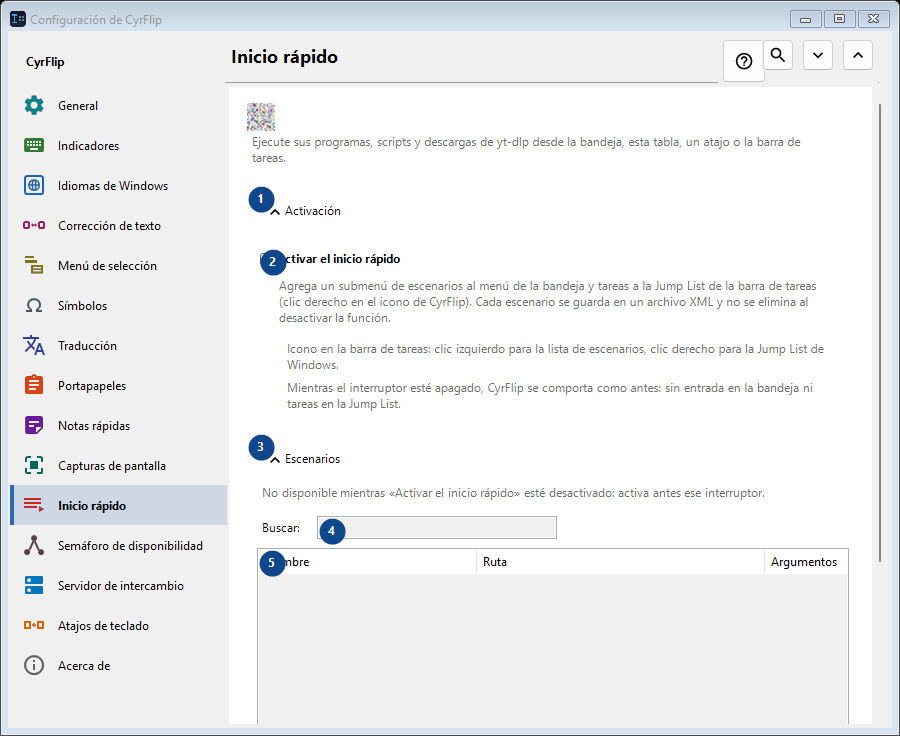Viewport: 900px width, 736px height.
Task: Click into the Buscar search field
Action: (x=437, y=528)
